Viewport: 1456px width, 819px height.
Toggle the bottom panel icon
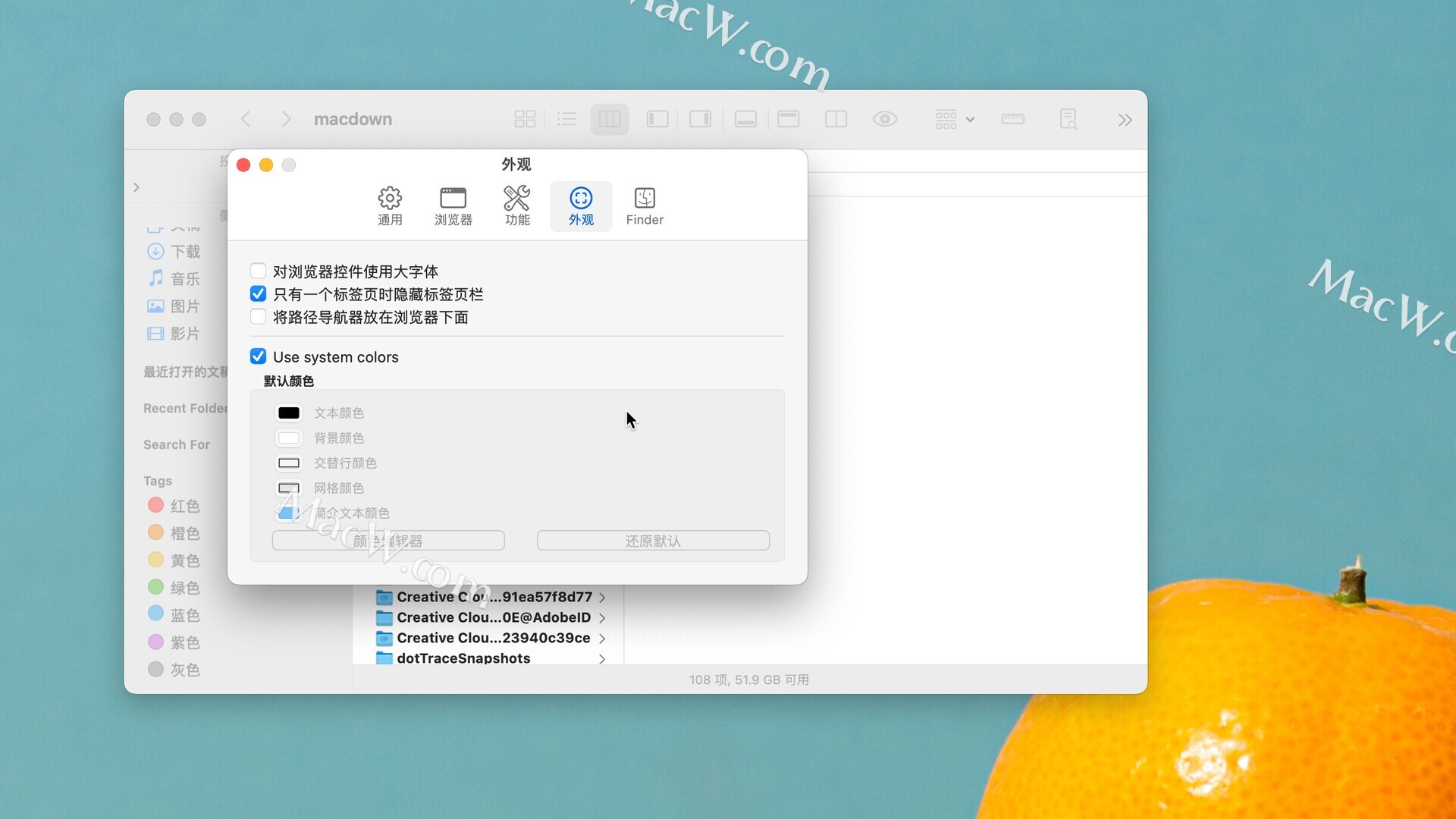coord(745,119)
